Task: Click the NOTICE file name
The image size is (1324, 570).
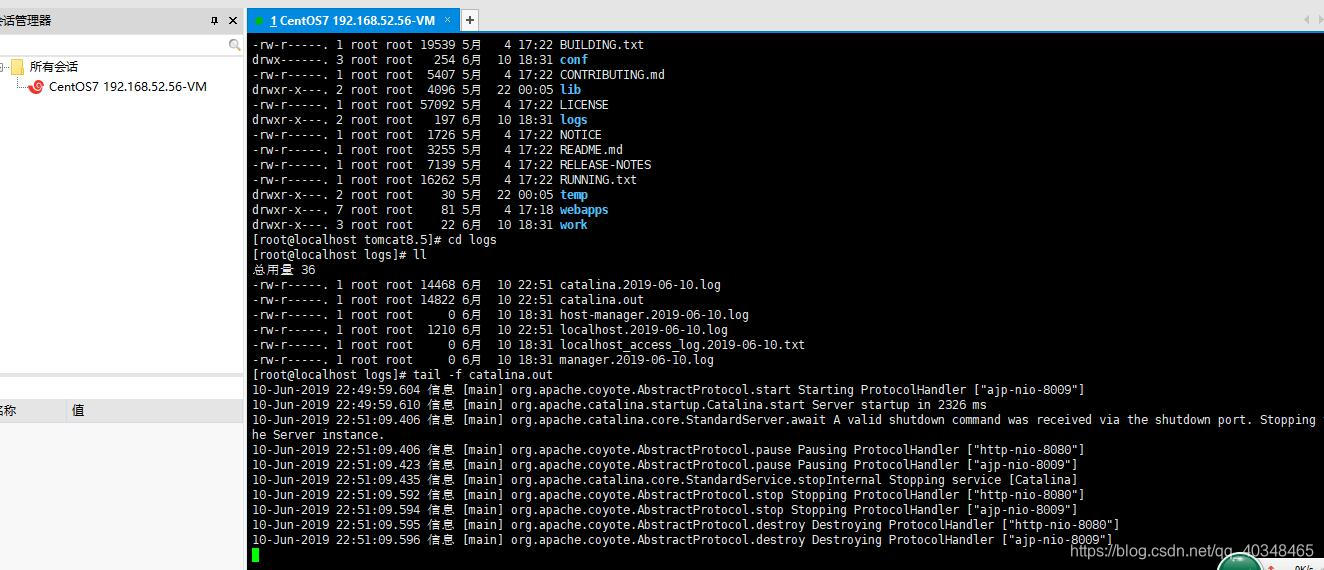Action: pos(581,135)
